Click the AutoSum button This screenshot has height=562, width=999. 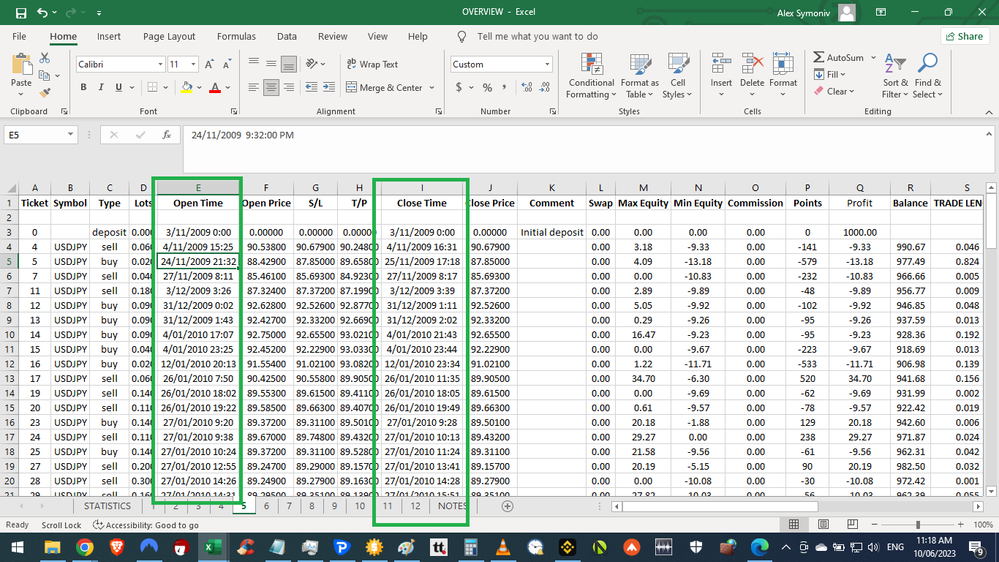(838, 58)
